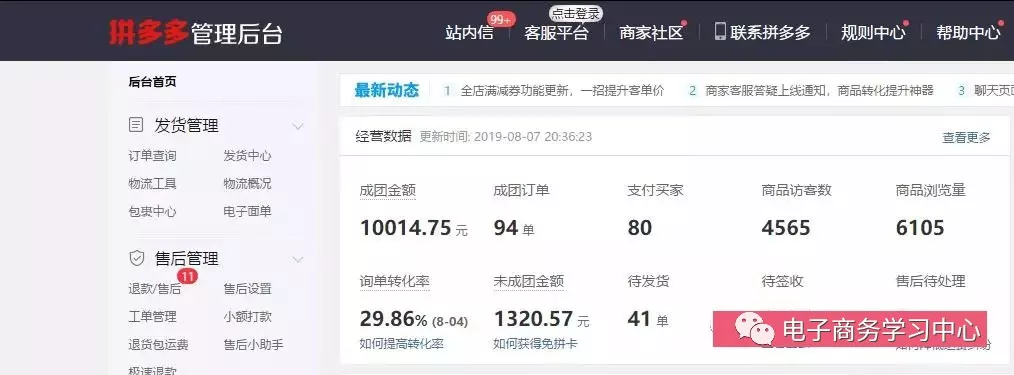Open 帮助中心

click(968, 32)
